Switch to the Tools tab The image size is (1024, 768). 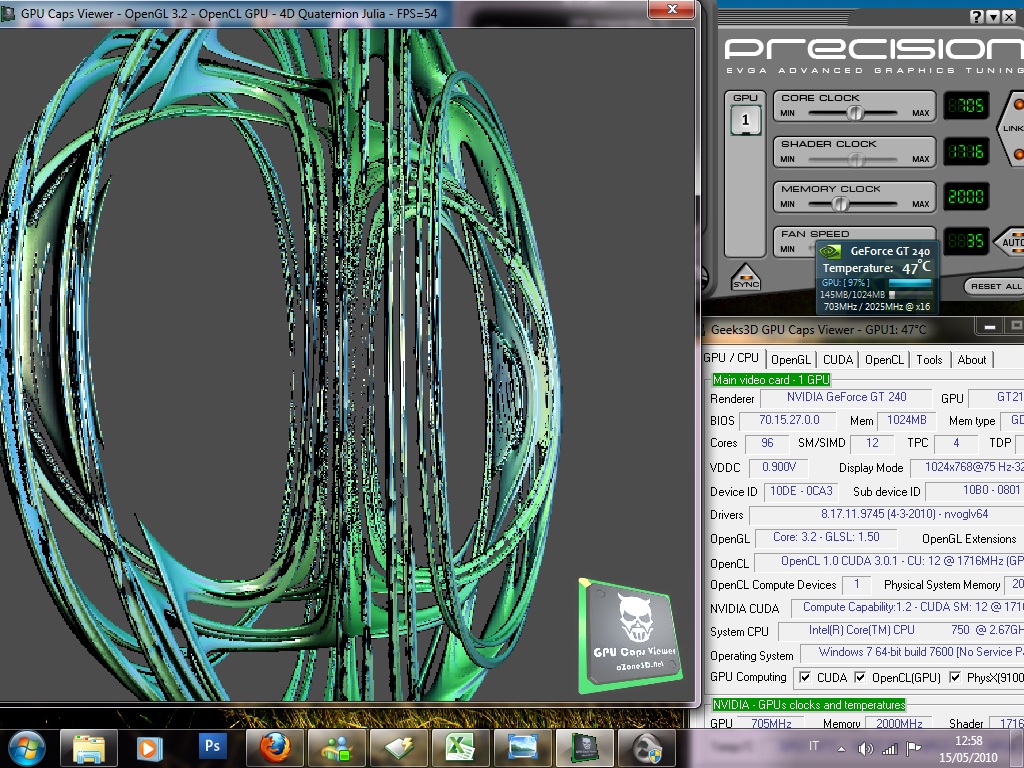[929, 360]
